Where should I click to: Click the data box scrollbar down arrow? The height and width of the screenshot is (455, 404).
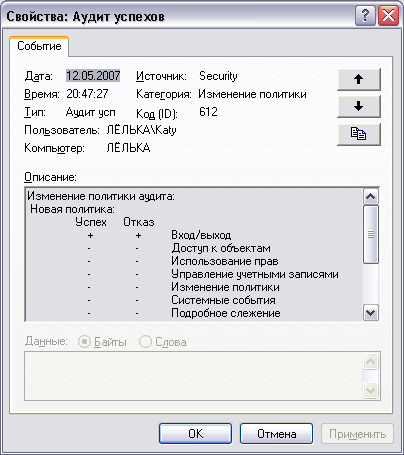[371, 390]
